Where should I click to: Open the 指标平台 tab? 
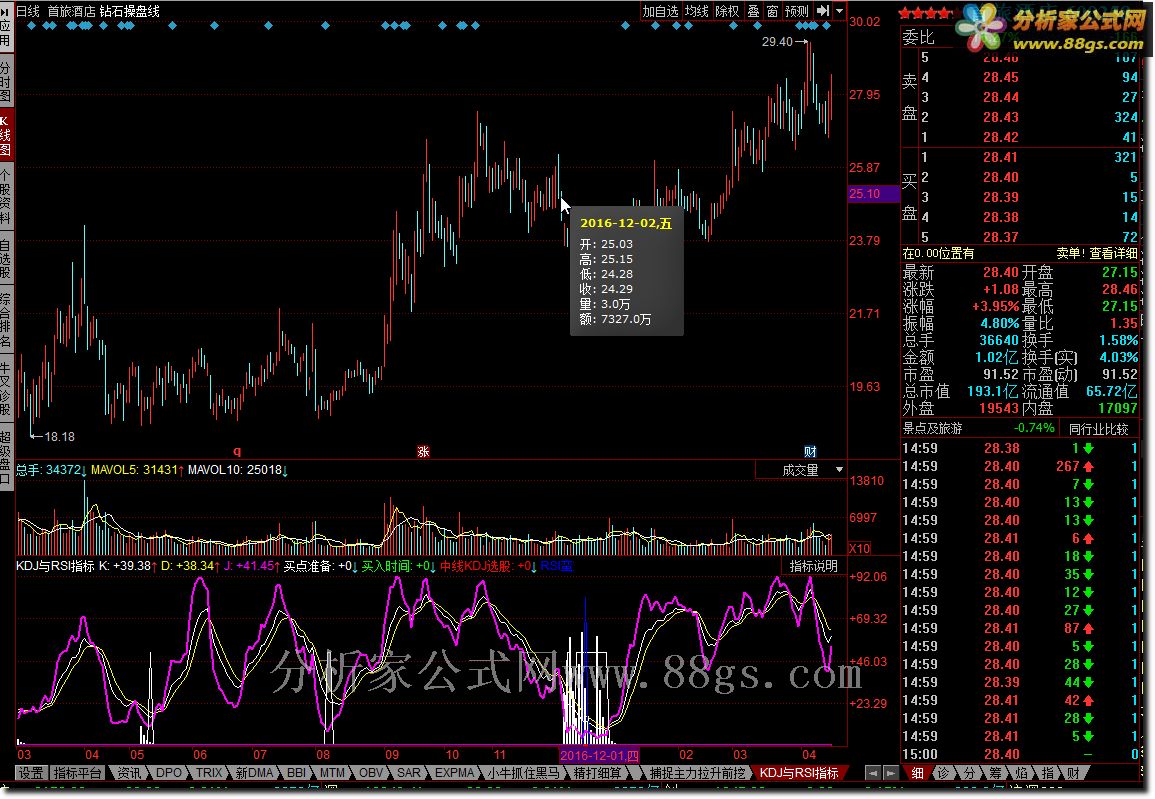(77, 773)
